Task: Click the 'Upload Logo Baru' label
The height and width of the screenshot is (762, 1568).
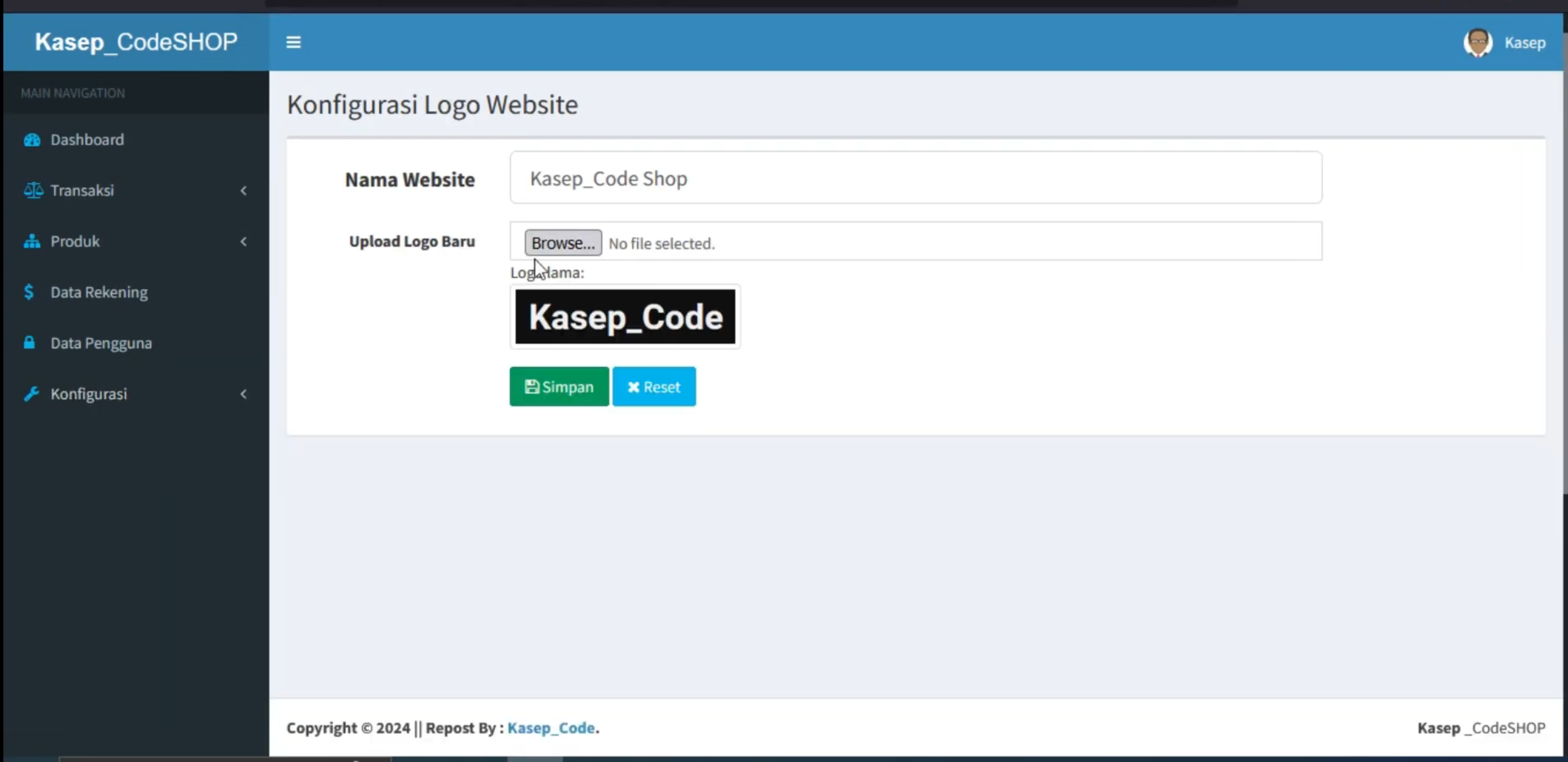Action: 412,241
